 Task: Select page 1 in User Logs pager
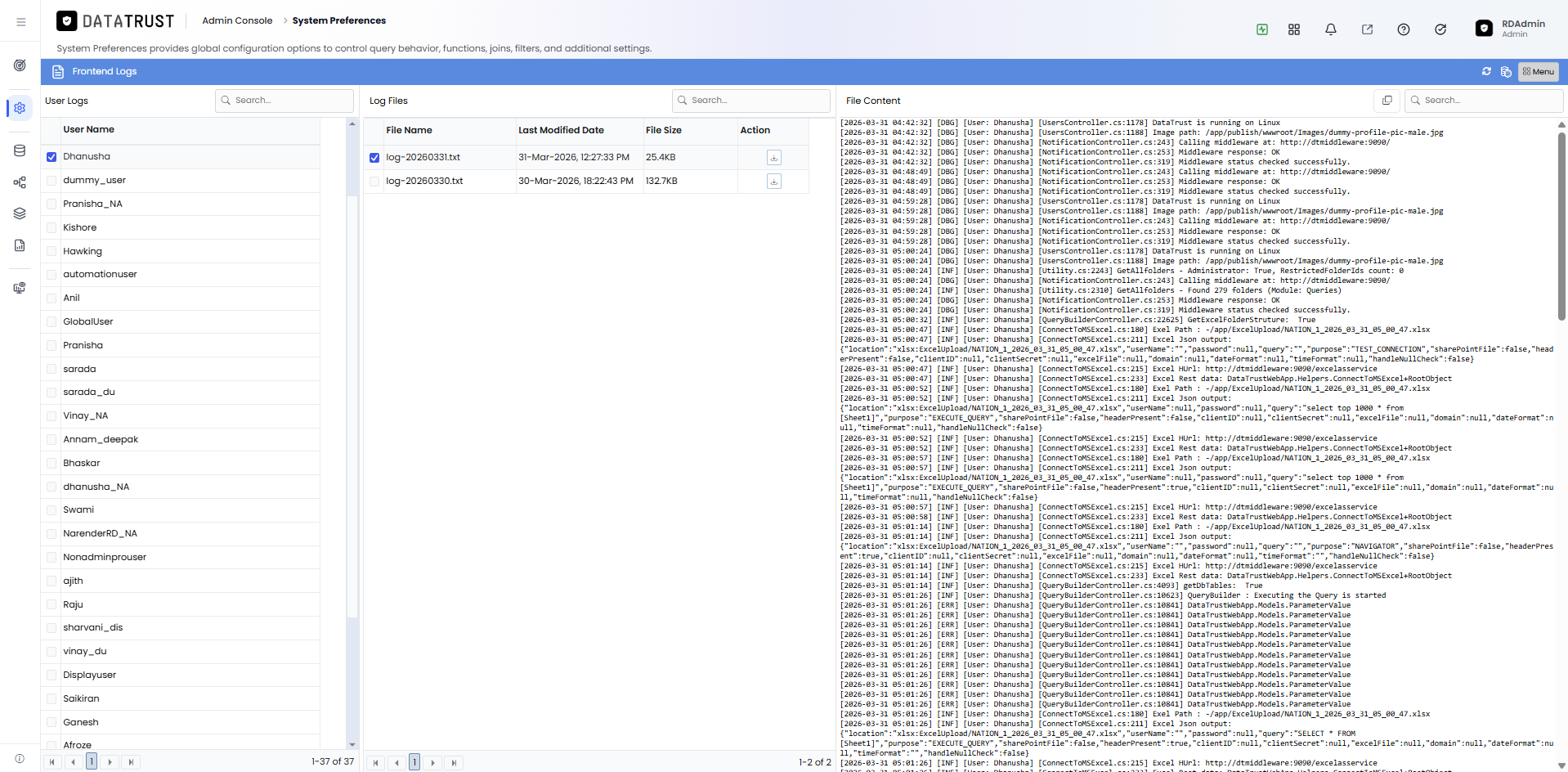[x=92, y=761]
